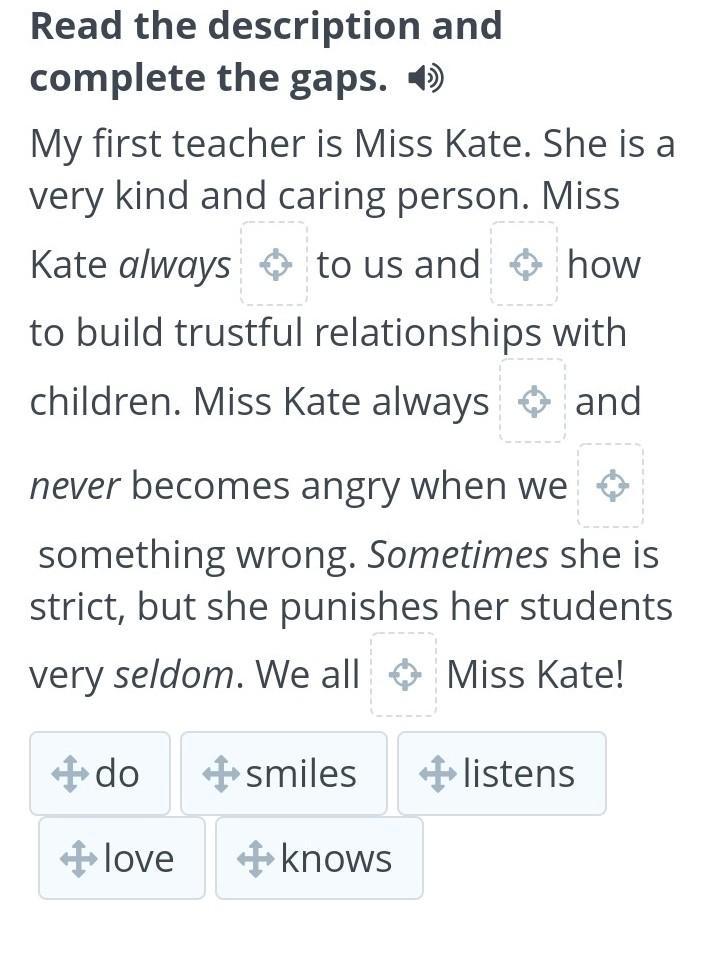Viewport: 713px width, 957px height.
Task: Click the italic word 'Sometimes' in the text
Action: pos(458,554)
